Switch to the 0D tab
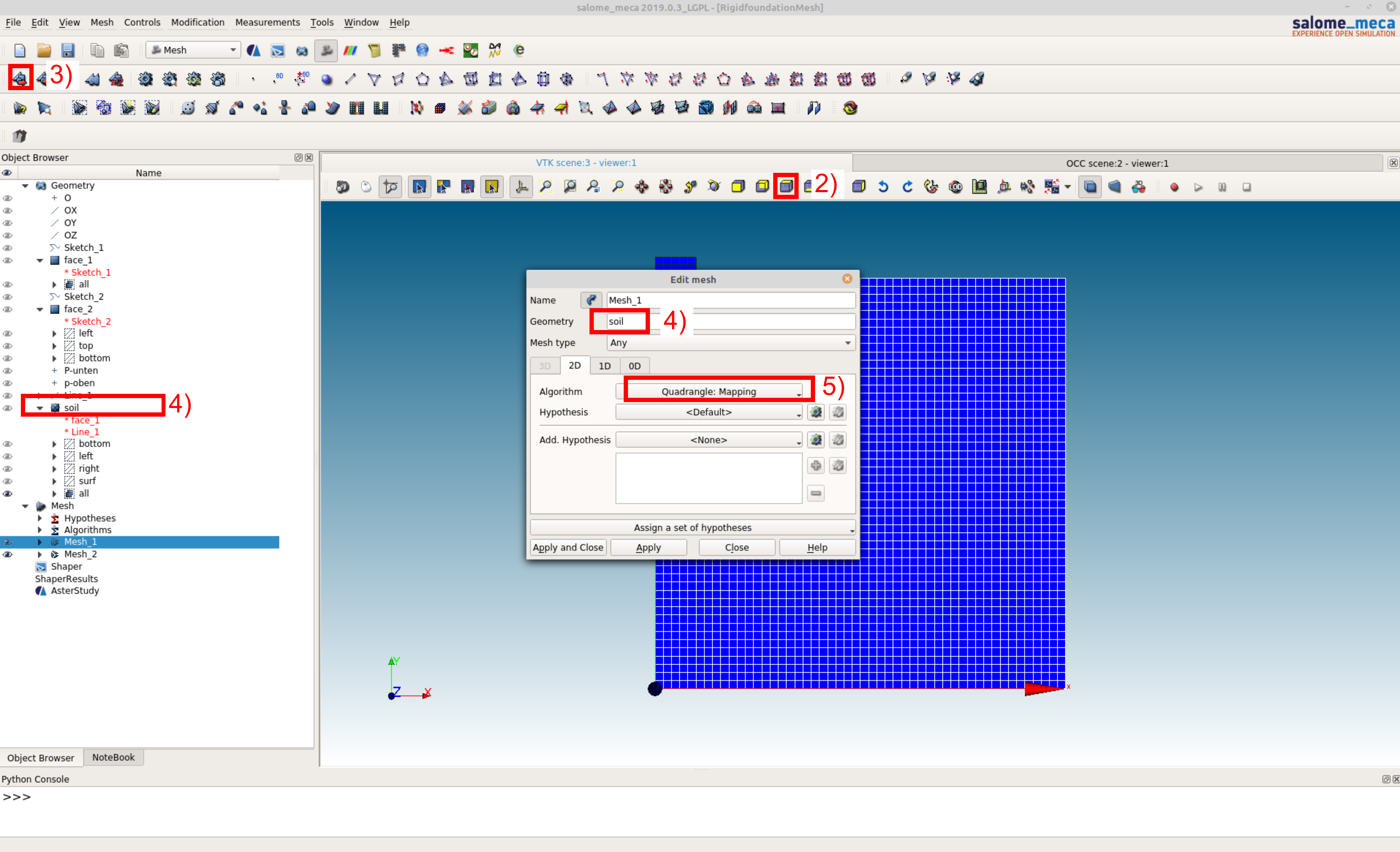1400x852 pixels. tap(635, 366)
